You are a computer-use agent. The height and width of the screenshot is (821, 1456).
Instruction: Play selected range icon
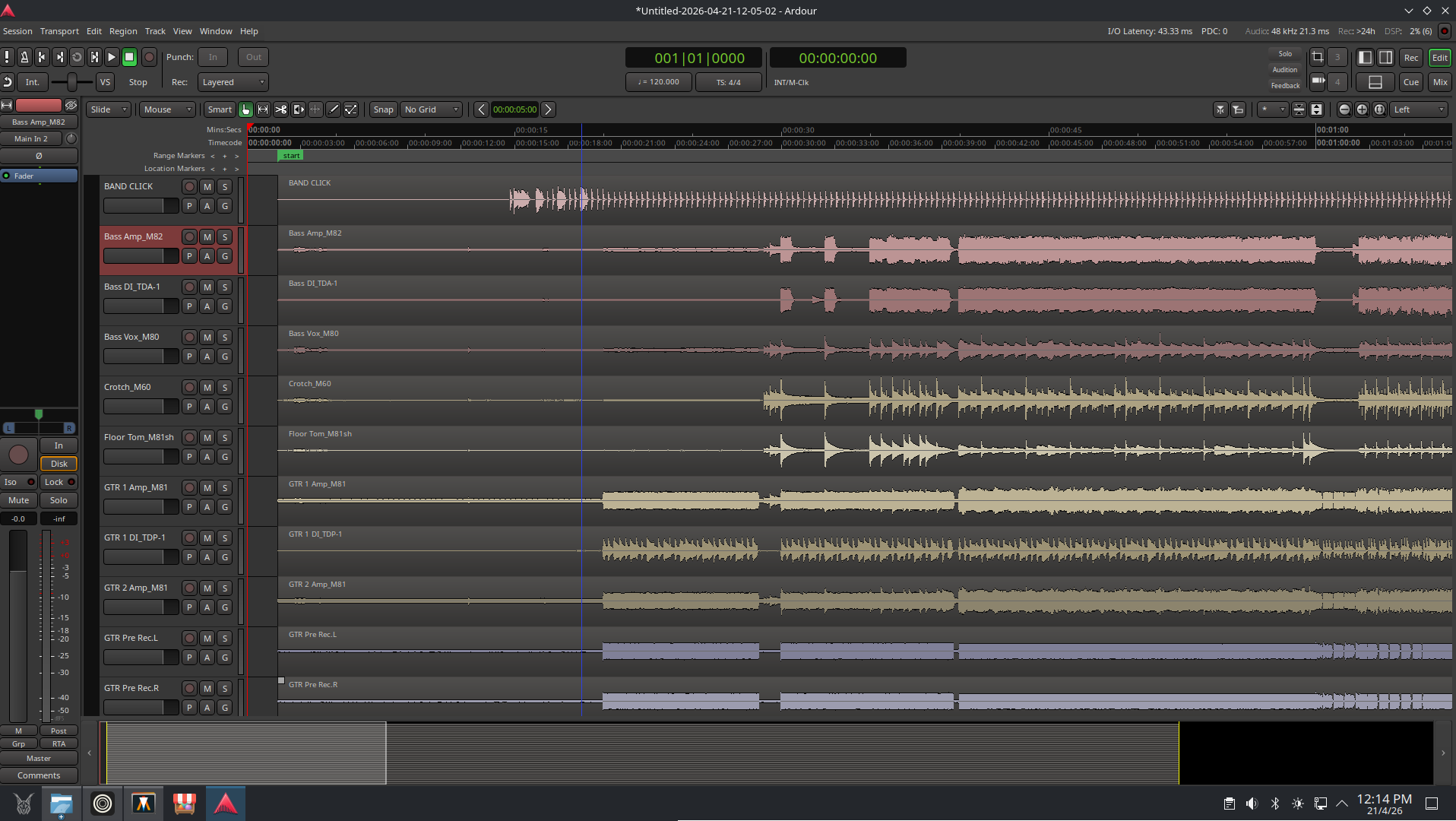(94, 57)
